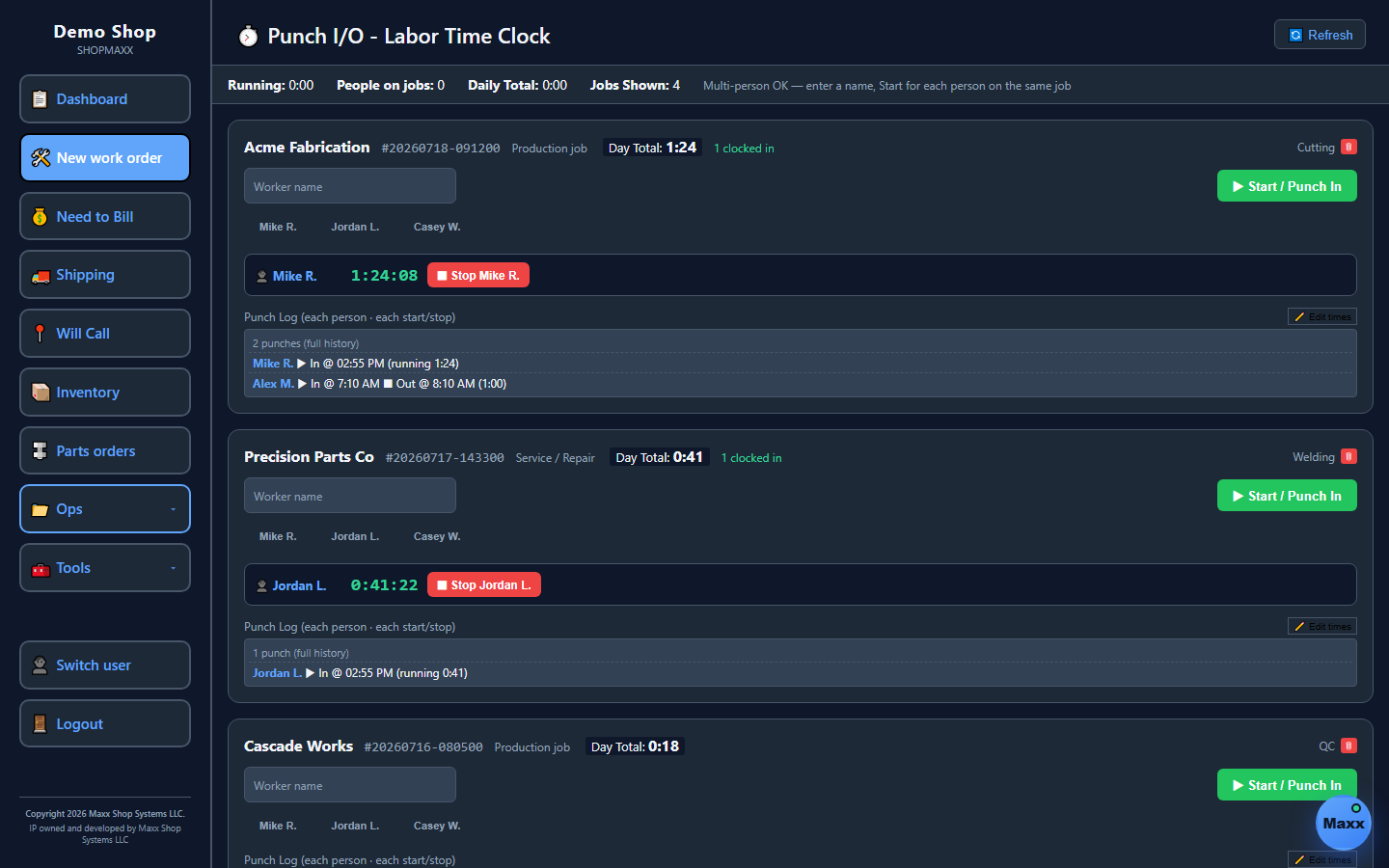Screen dimensions: 1389x868
Task: Pick Jordan L. chip under Precision Parts Co
Action: [x=355, y=536]
